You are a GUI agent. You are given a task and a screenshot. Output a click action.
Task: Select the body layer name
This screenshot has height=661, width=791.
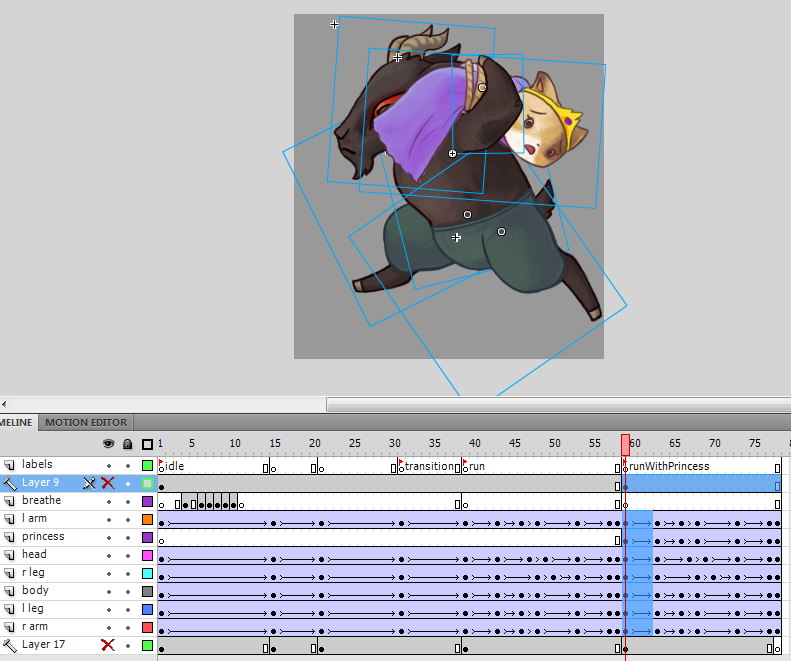(x=35, y=590)
